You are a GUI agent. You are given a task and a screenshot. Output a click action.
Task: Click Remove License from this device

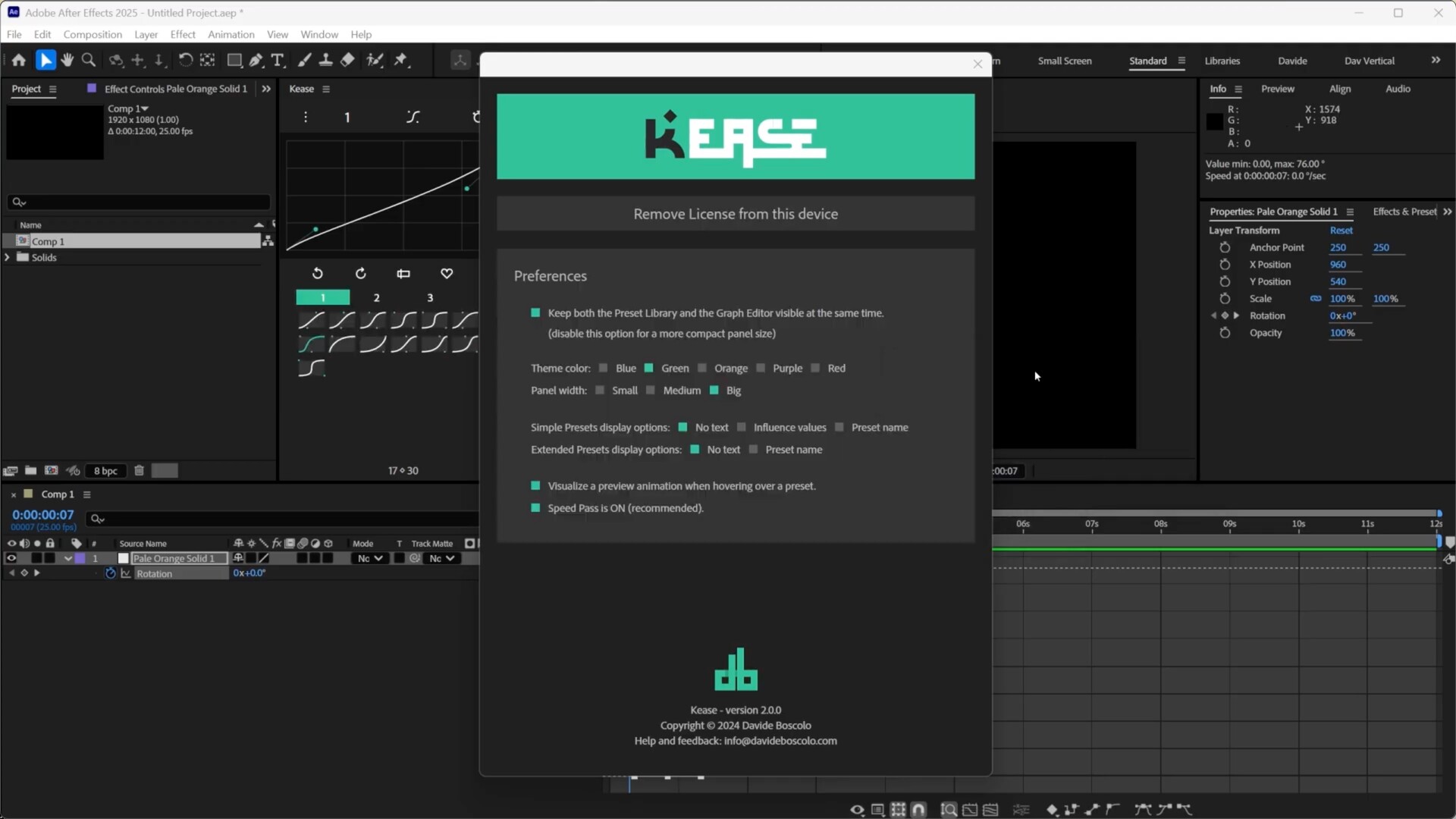point(736,214)
